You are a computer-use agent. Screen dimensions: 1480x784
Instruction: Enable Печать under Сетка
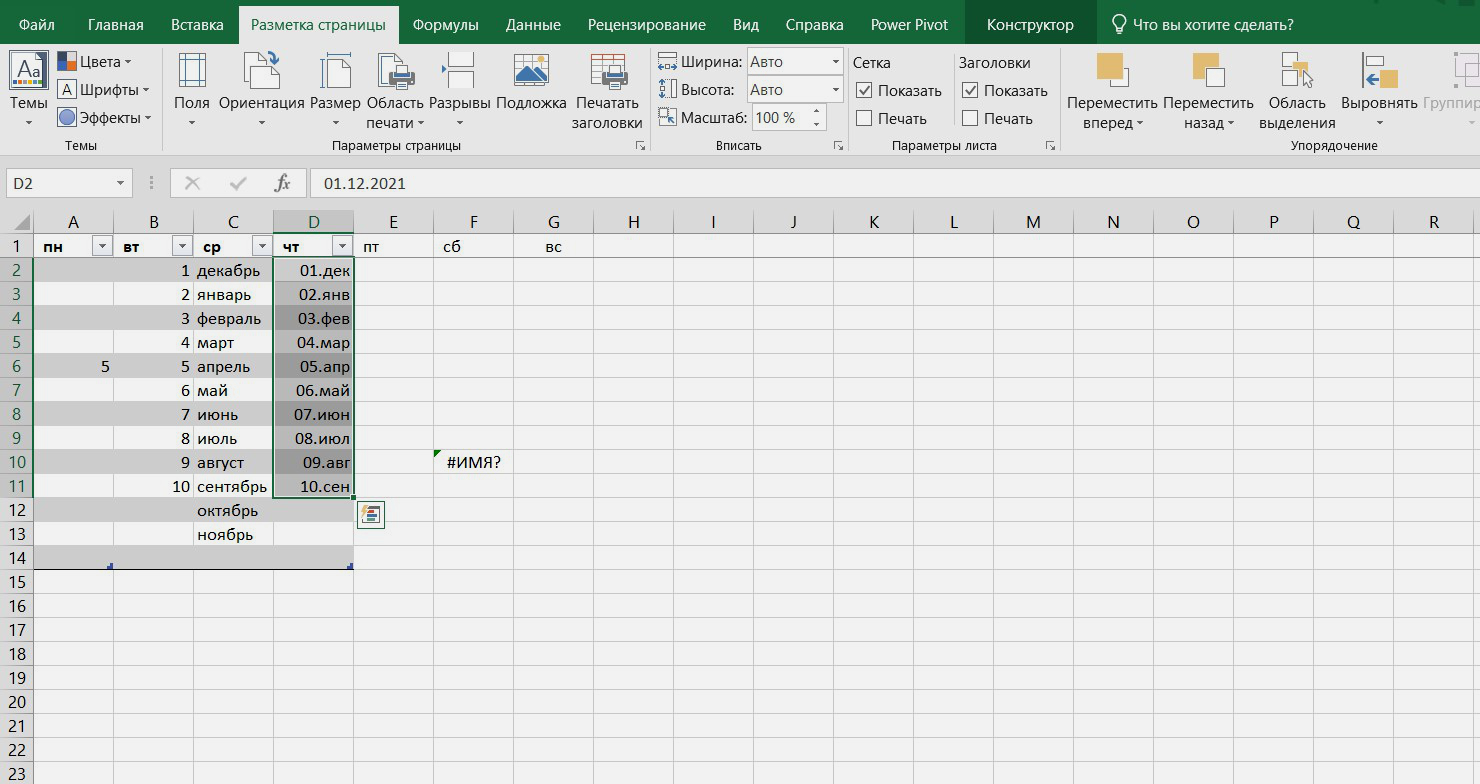865,119
